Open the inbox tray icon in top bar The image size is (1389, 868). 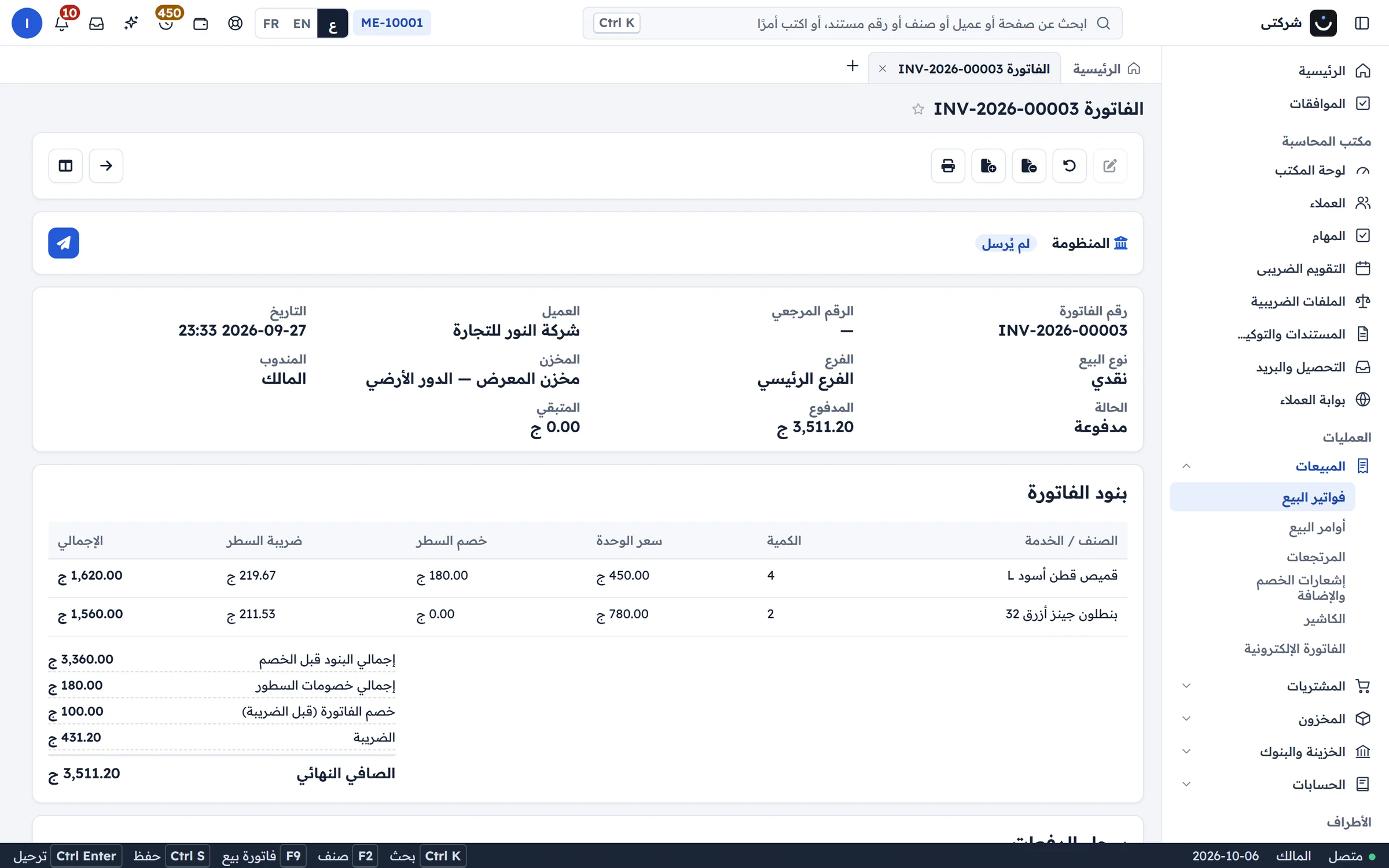point(97,23)
